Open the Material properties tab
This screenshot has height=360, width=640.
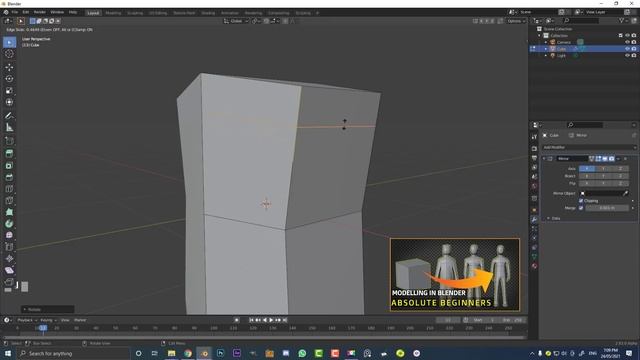[x=534, y=266]
